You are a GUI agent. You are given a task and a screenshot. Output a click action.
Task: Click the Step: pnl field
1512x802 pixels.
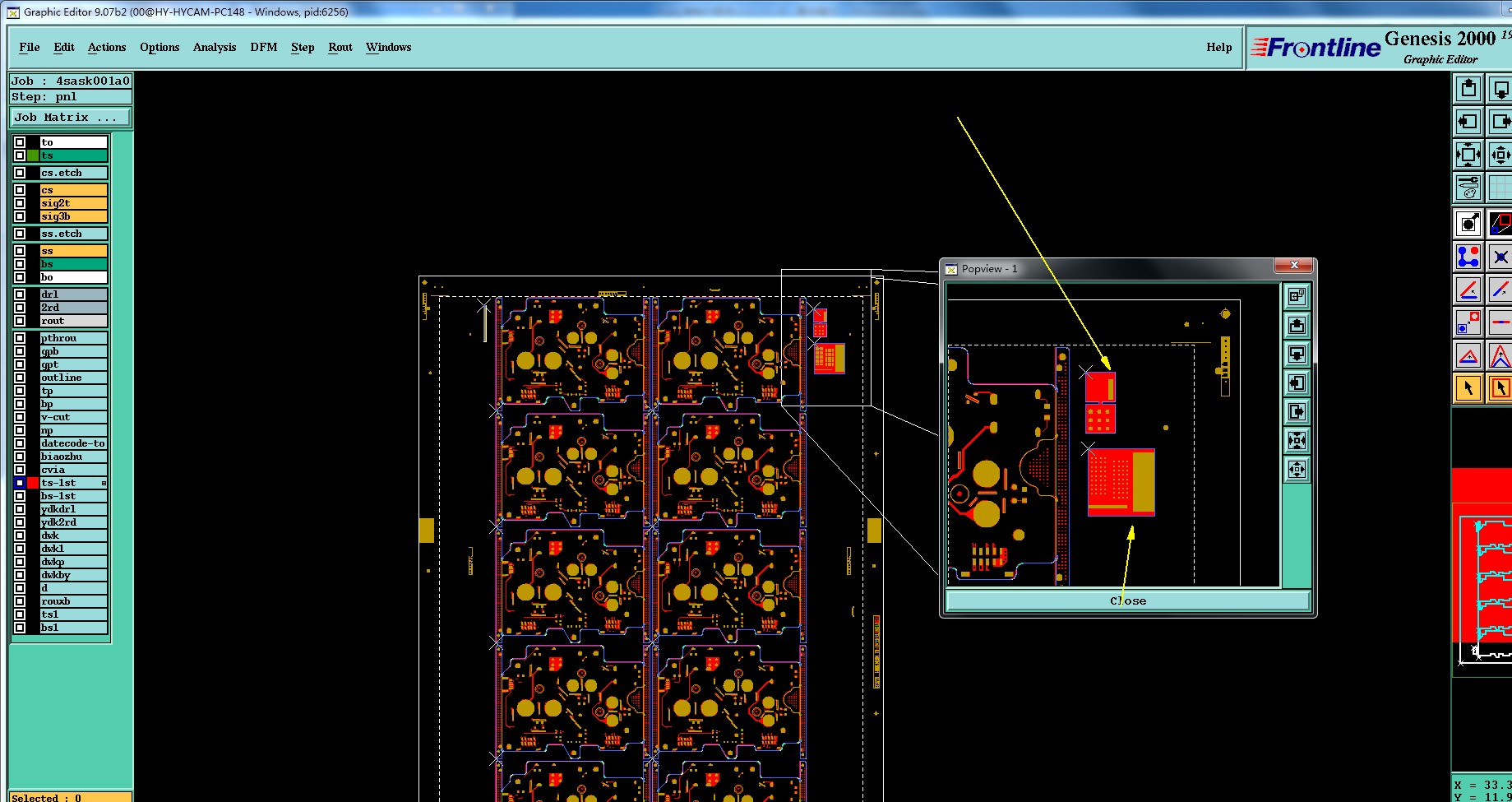[x=71, y=96]
